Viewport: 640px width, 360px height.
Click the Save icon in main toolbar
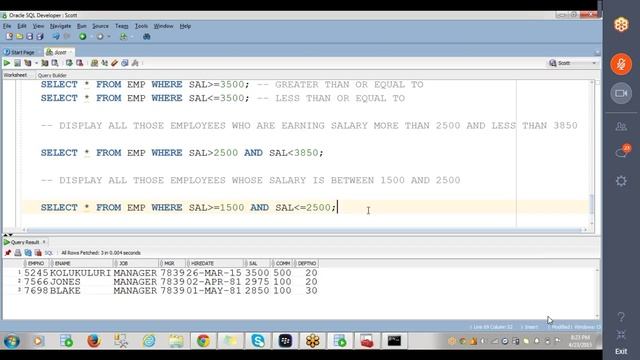click(29, 36)
